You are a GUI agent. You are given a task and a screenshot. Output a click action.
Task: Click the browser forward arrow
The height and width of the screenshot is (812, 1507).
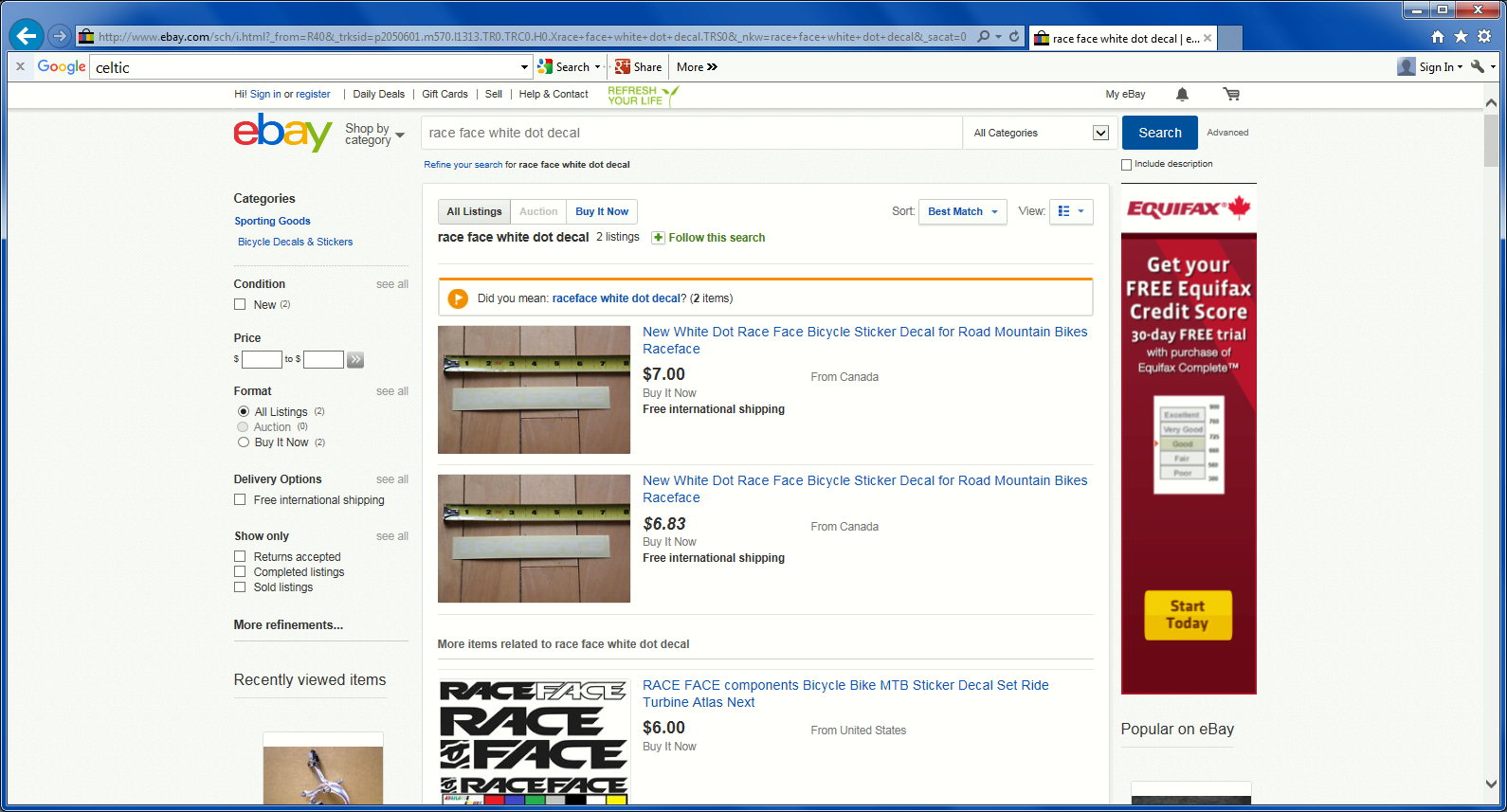(60, 36)
